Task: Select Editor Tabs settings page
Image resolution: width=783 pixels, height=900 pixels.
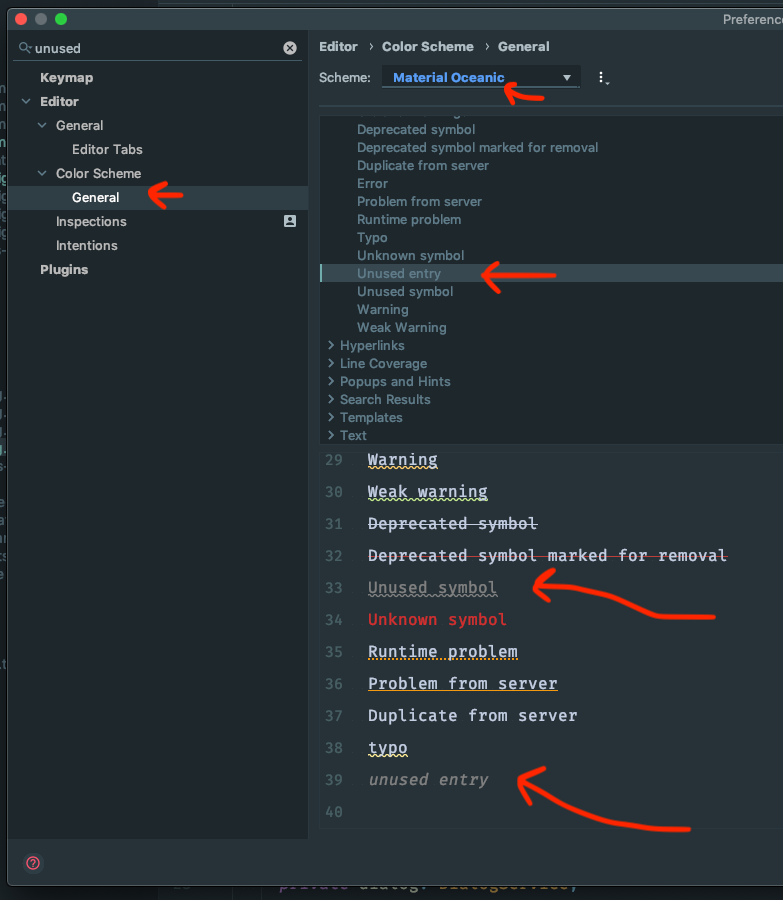Action: (107, 149)
